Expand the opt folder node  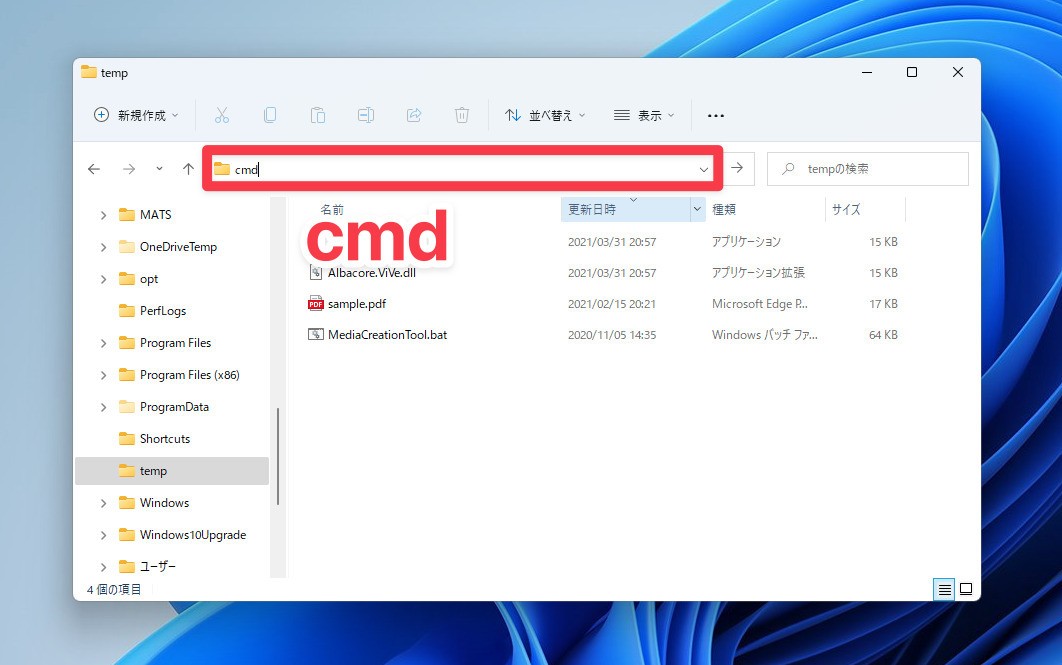[x=103, y=279]
